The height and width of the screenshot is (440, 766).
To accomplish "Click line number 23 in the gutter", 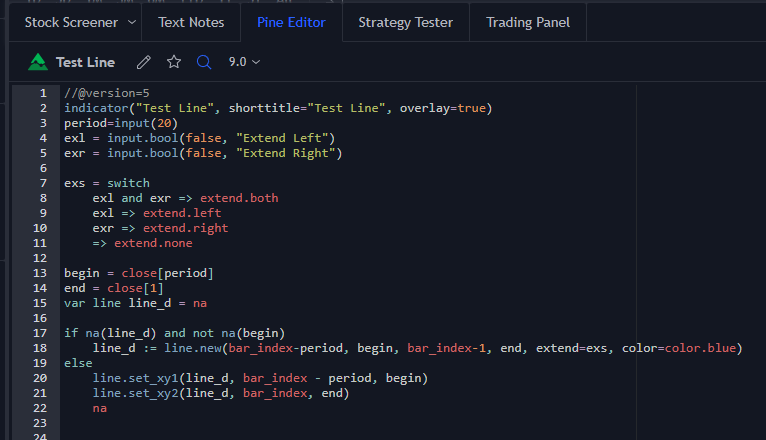I will pos(40,423).
